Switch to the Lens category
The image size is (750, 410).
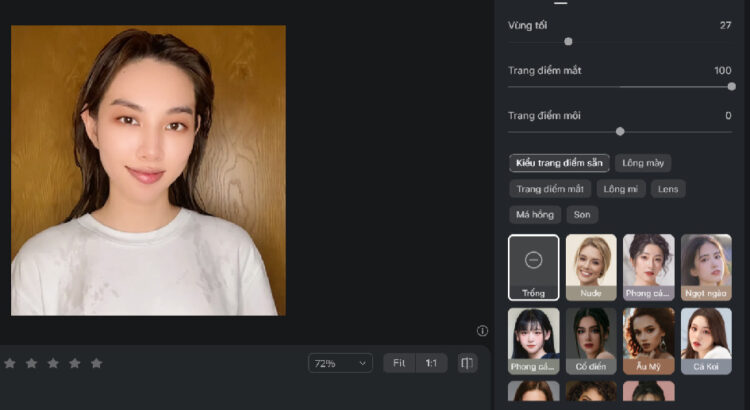pyautogui.click(x=667, y=188)
